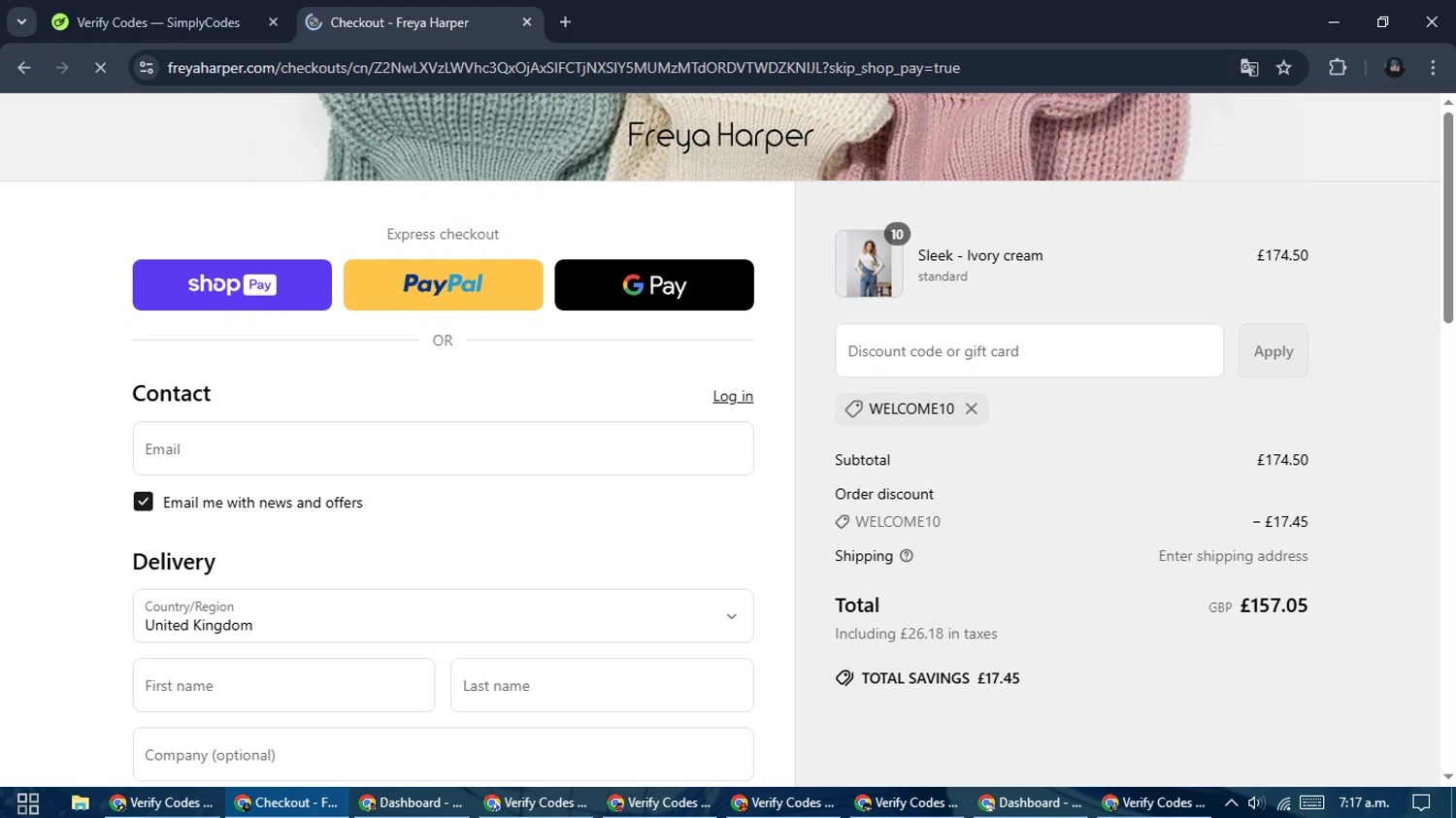
Task: Close the Checkout - Freya Harper tab
Action: (x=527, y=22)
